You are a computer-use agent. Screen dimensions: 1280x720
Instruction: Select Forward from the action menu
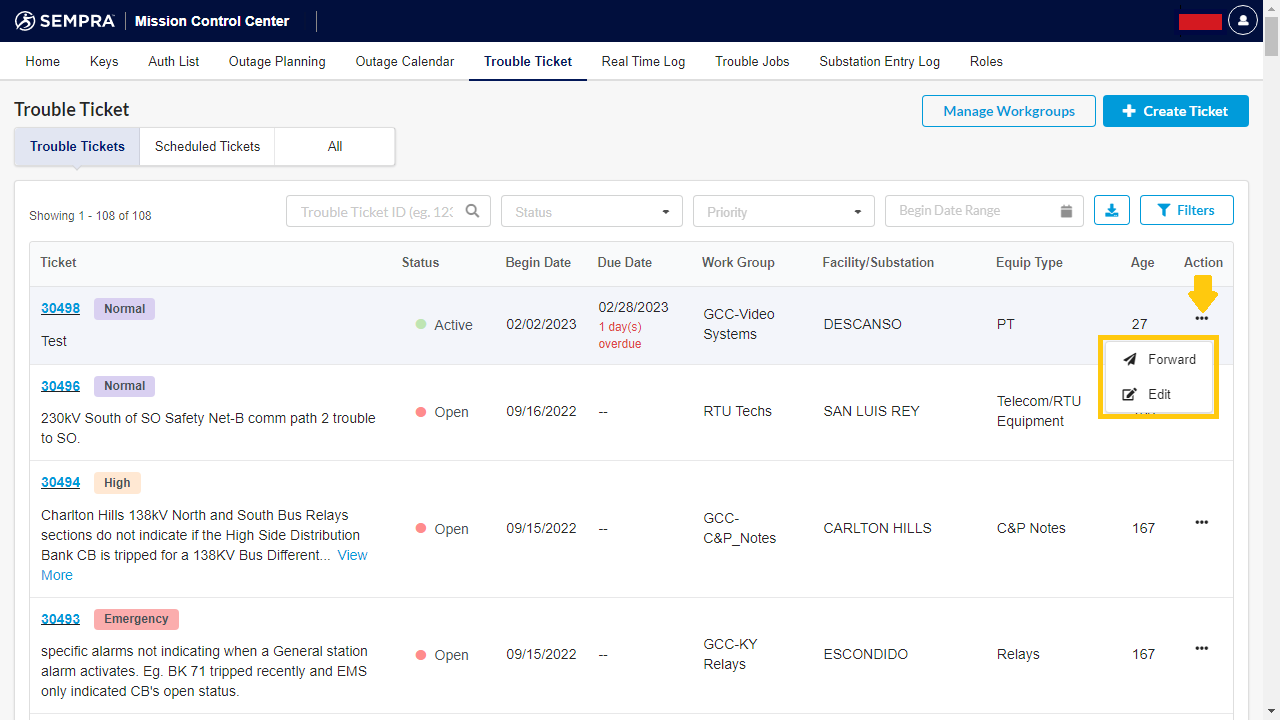coord(1160,360)
